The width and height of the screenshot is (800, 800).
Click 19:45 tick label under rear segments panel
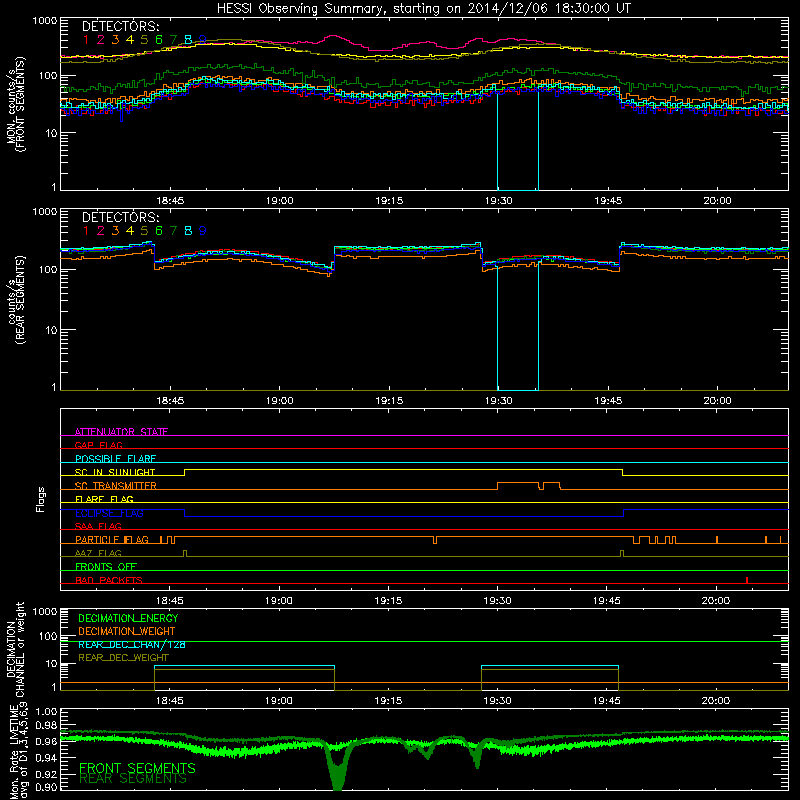(x=608, y=401)
